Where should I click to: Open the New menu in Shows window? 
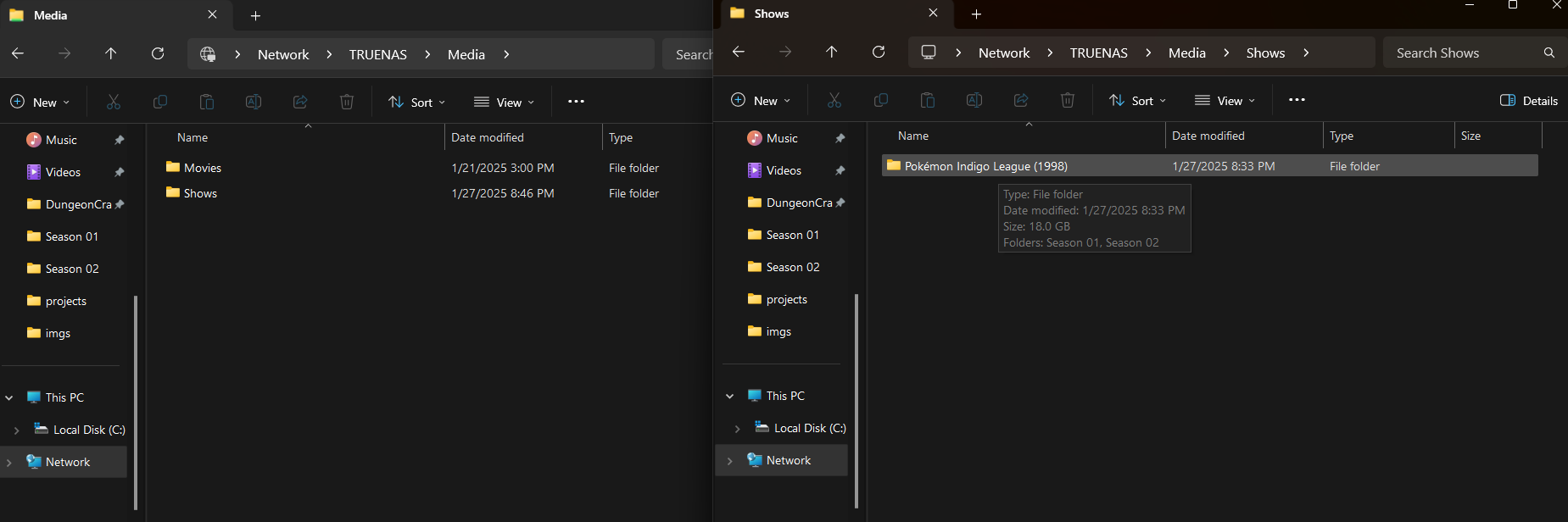tap(761, 101)
